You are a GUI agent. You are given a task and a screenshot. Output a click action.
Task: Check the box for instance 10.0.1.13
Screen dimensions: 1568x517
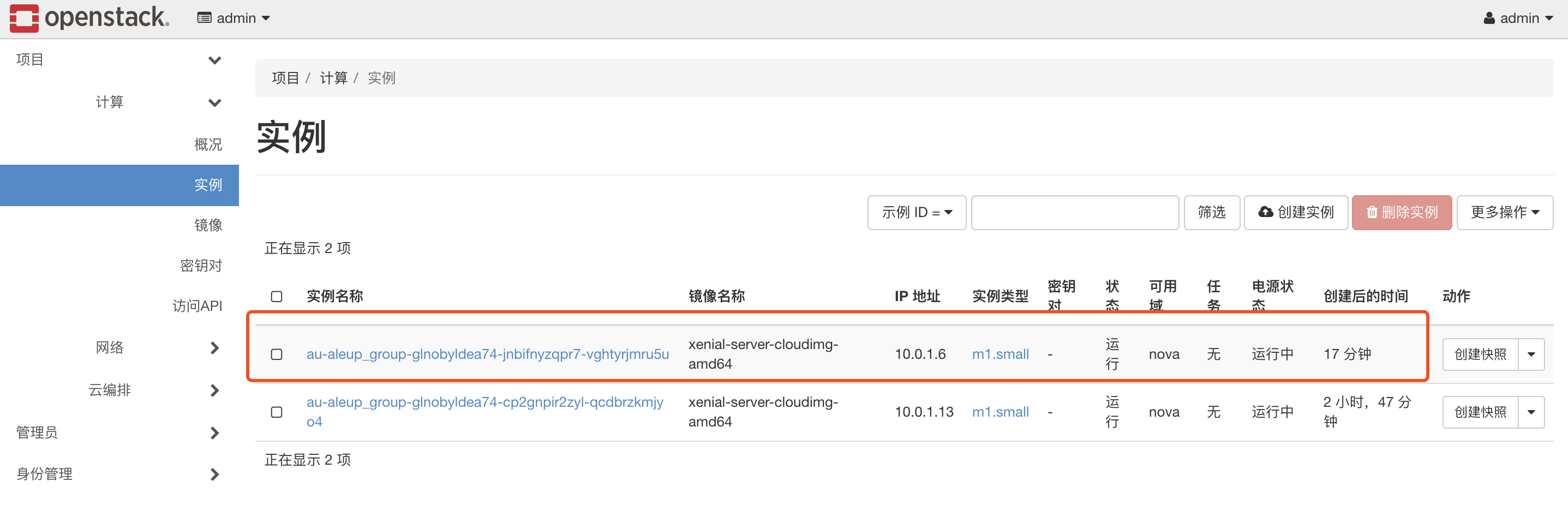(277, 412)
